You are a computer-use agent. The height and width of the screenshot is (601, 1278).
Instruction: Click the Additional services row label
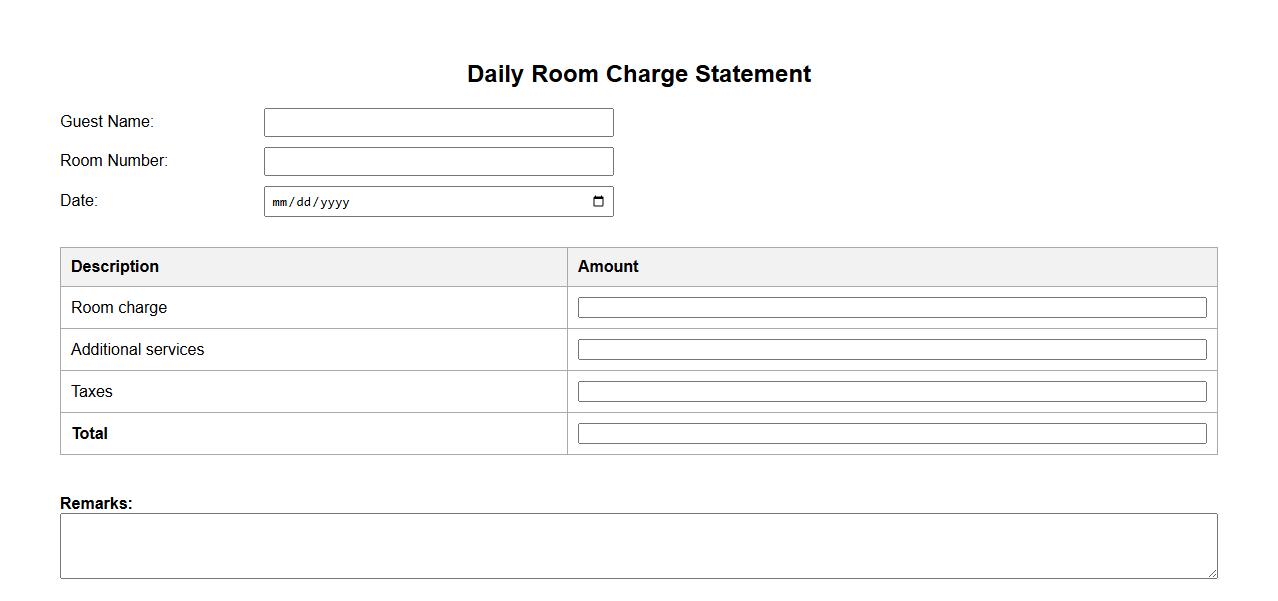coord(138,350)
